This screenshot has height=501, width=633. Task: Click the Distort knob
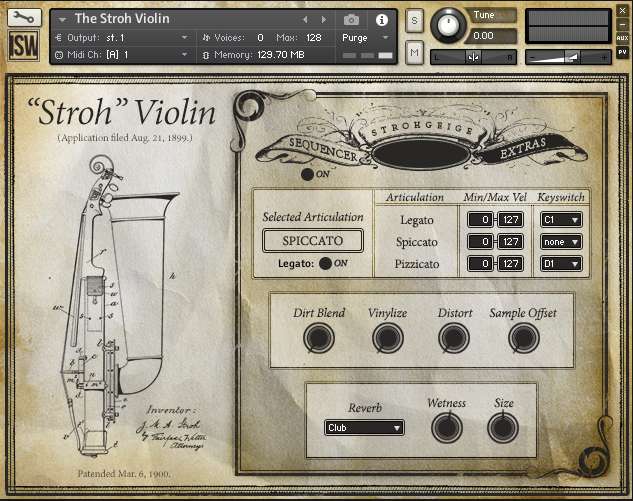(x=454, y=337)
